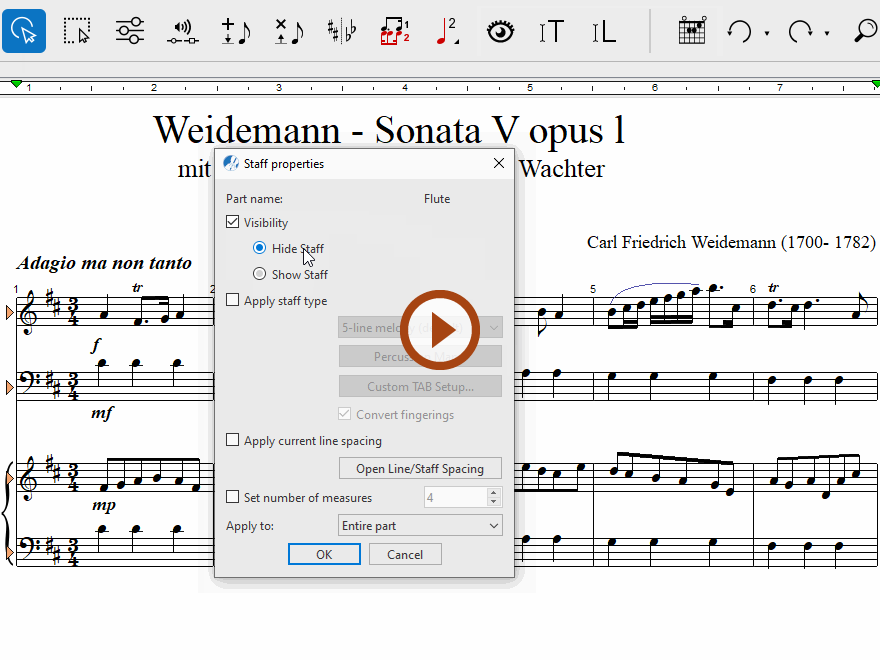Image resolution: width=880 pixels, height=660 pixels.
Task: Undo the last action
Action: [x=739, y=31]
